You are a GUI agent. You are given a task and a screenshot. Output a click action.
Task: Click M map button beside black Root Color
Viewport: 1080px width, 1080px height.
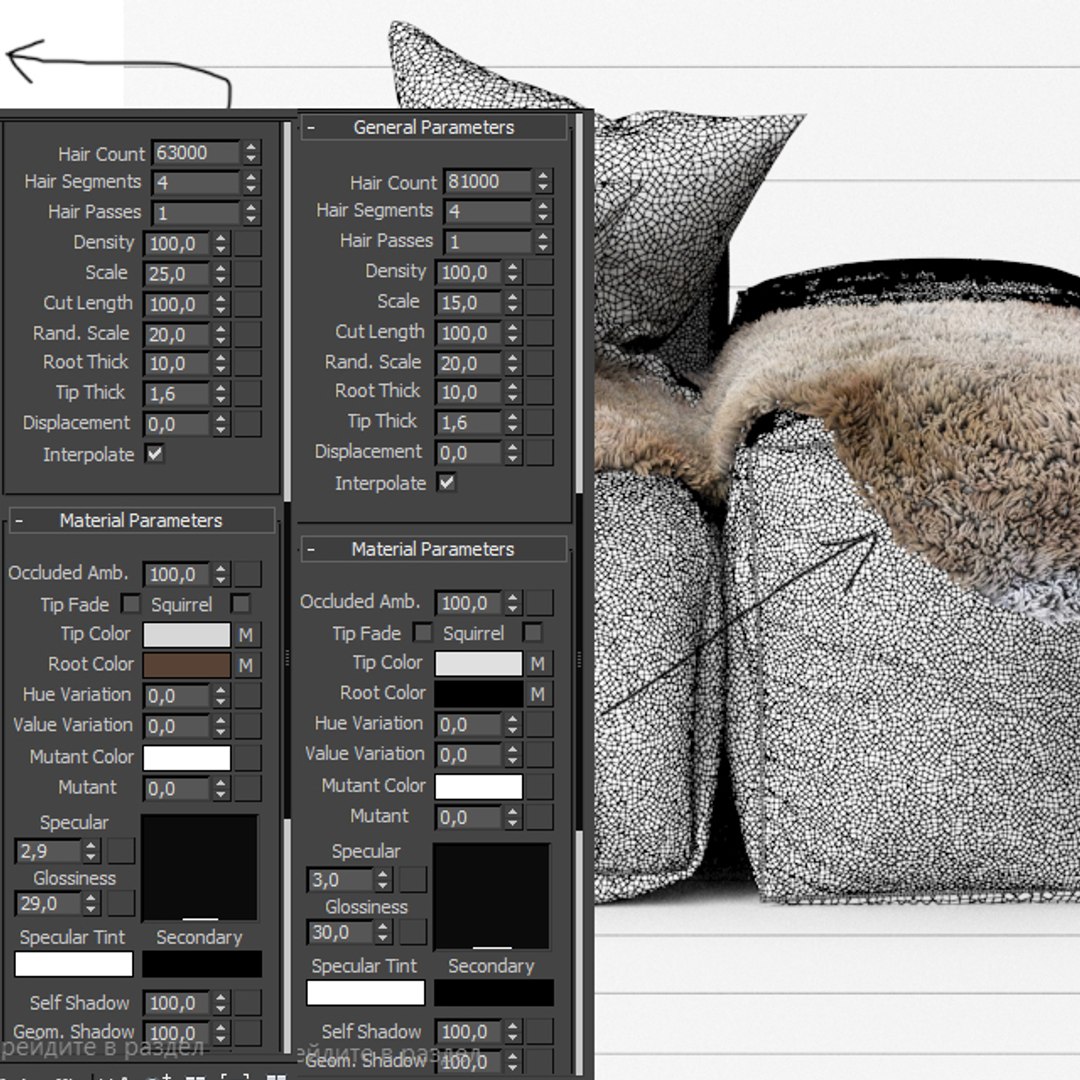point(538,694)
